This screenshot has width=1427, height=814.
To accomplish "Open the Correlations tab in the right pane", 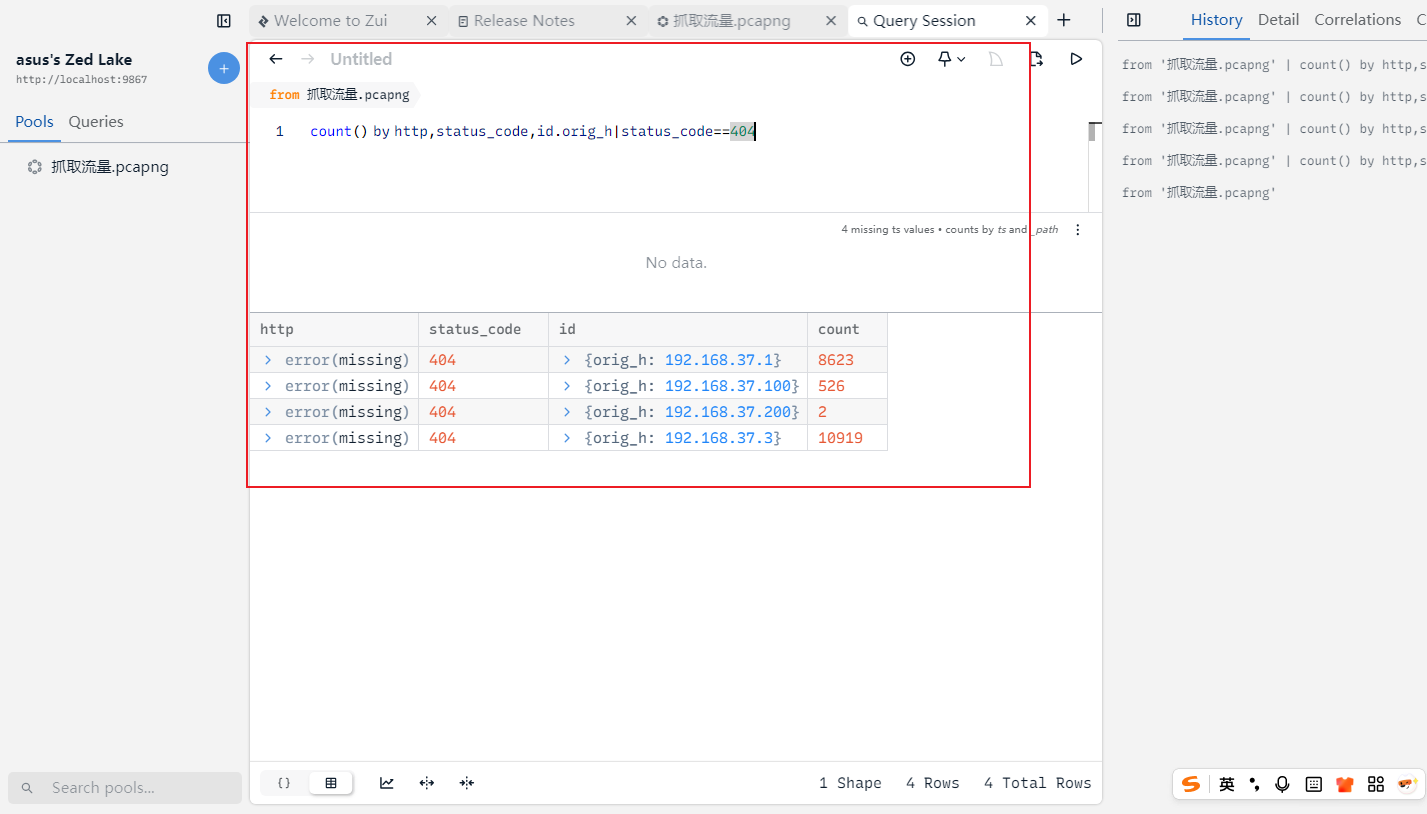I will (1357, 20).
